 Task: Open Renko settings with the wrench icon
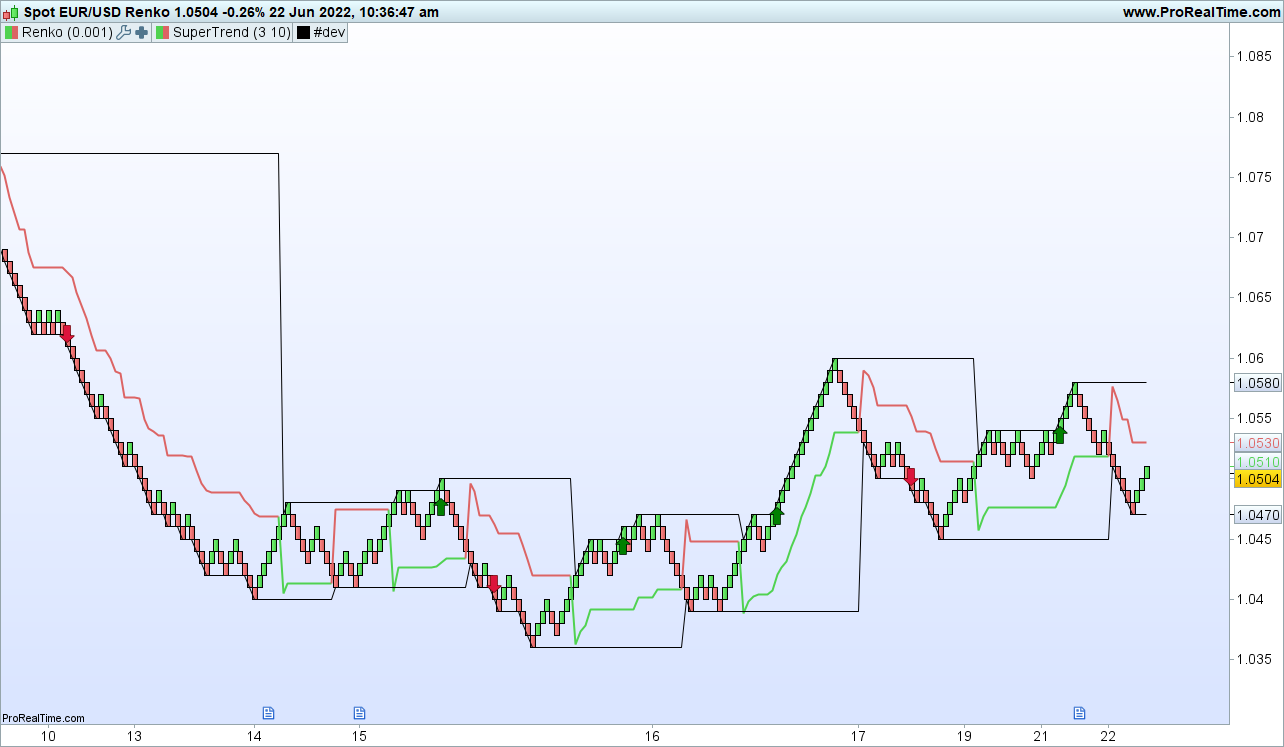click(124, 32)
